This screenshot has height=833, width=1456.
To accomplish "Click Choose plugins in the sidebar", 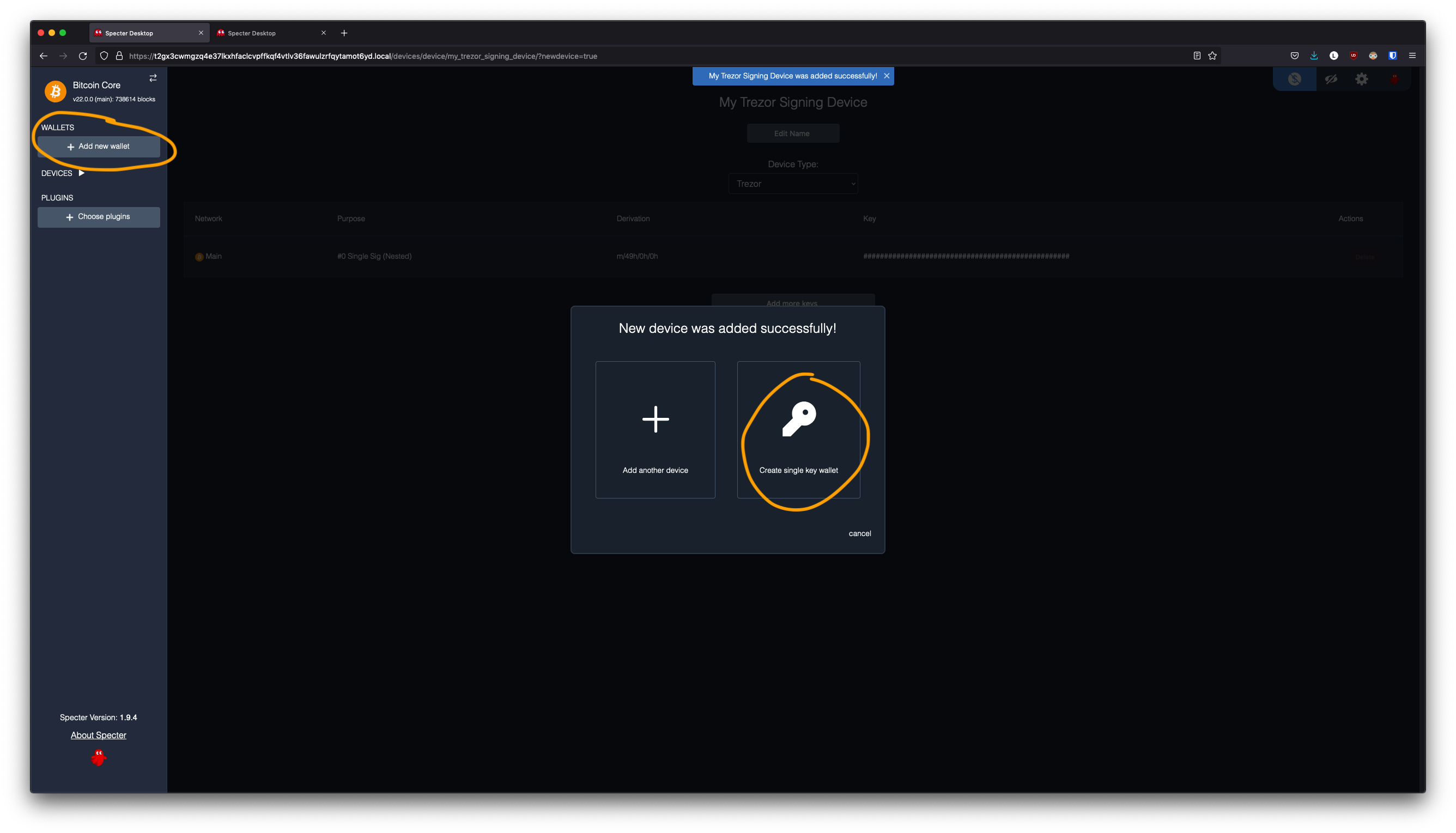I will pyautogui.click(x=99, y=217).
